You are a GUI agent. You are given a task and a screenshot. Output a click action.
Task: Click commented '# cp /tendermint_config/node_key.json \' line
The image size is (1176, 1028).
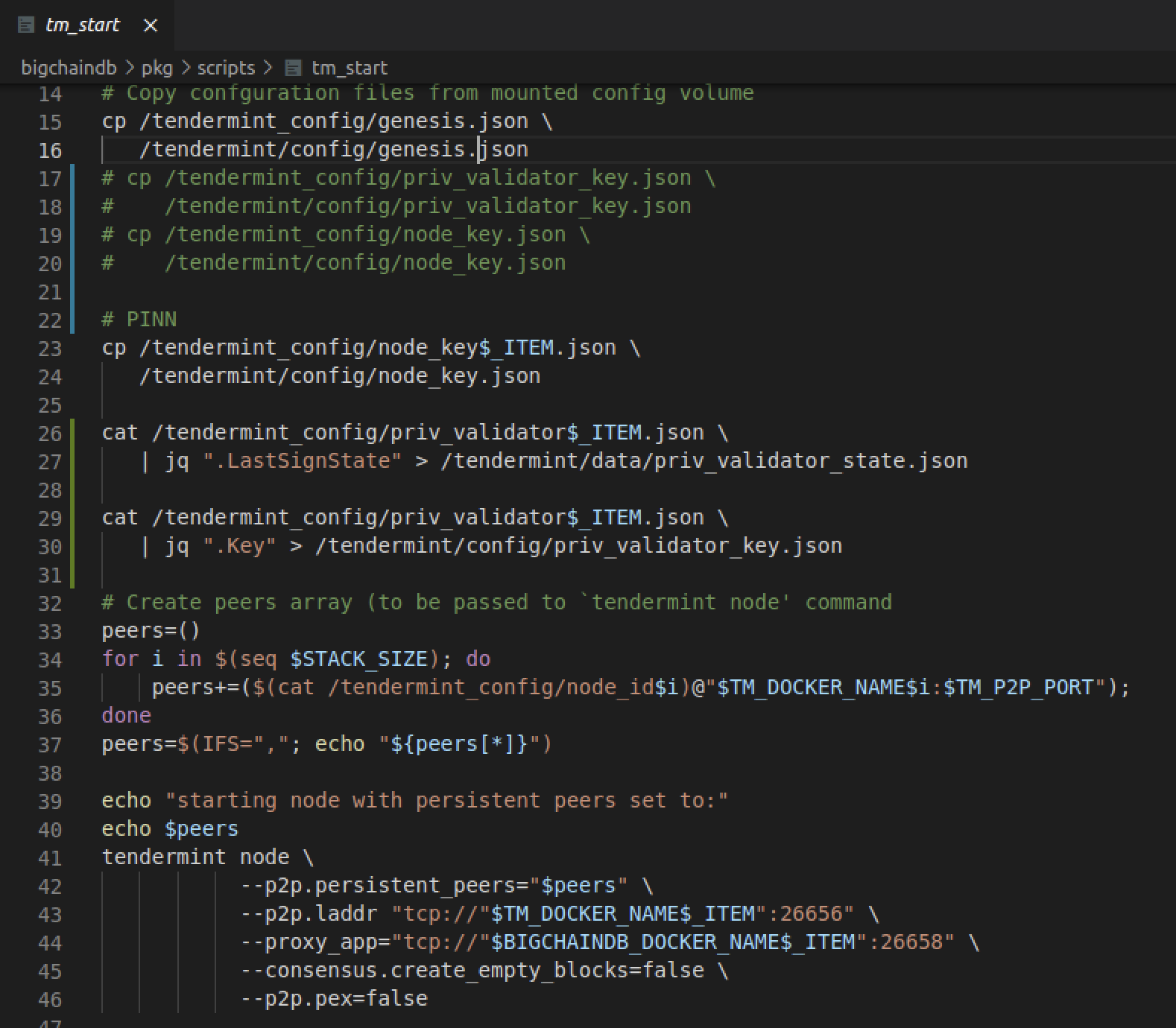click(x=346, y=235)
